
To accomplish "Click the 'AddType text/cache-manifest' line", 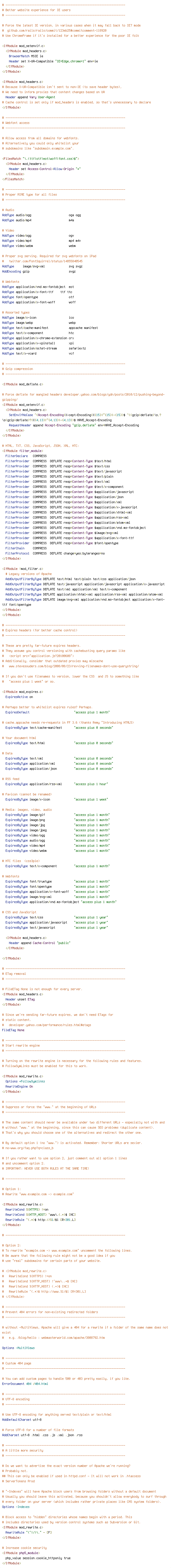I will 50,328.
